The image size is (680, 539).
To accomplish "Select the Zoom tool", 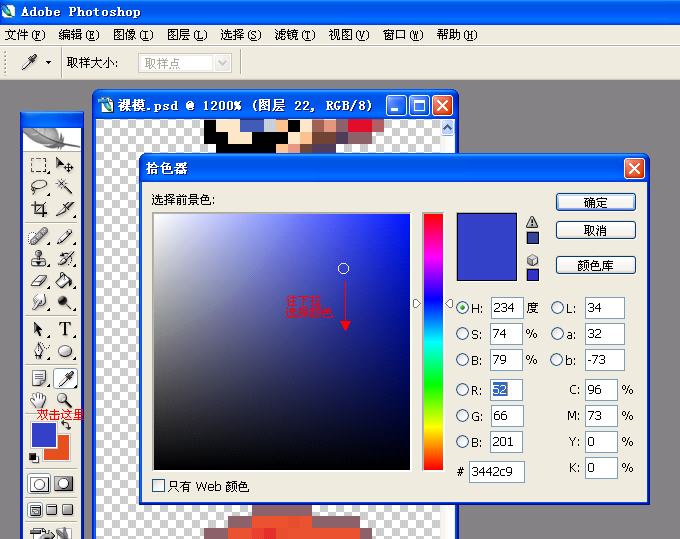I will click(65, 400).
